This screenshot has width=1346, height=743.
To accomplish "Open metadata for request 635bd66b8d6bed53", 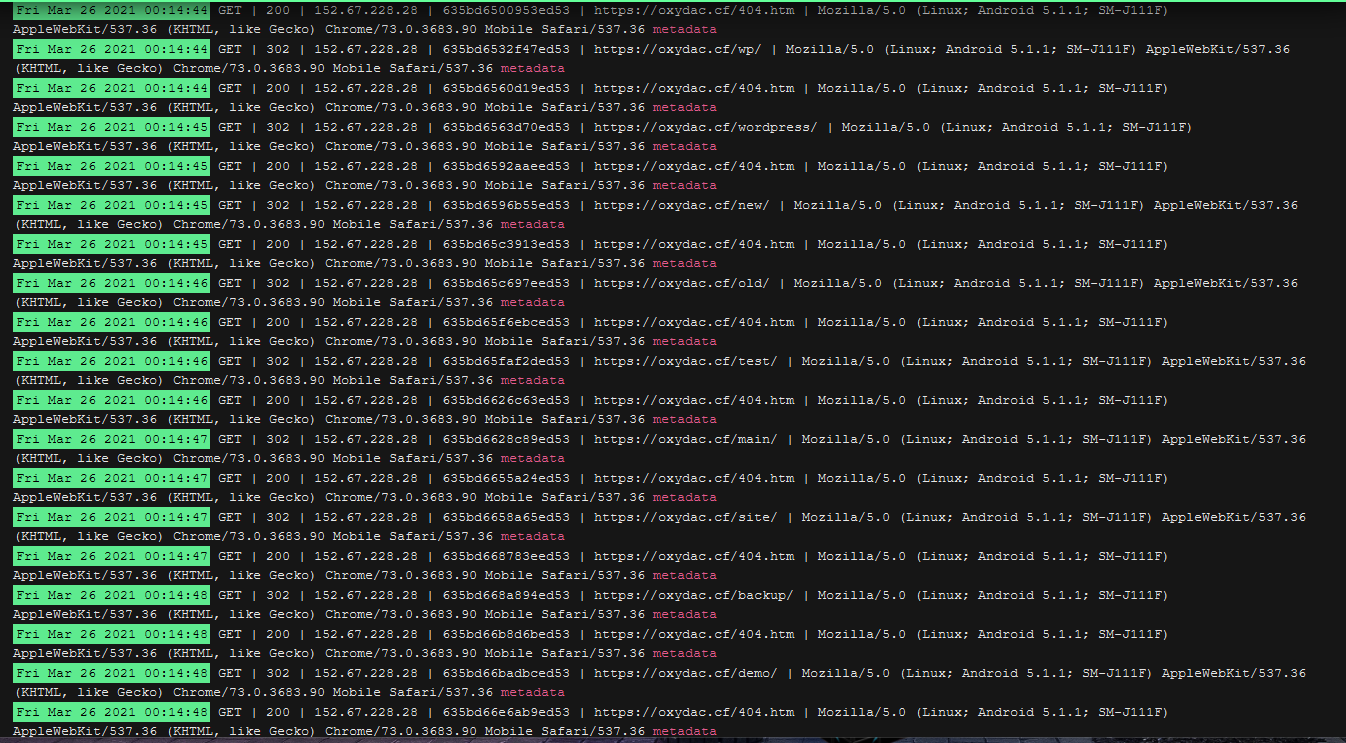I will click(684, 654).
